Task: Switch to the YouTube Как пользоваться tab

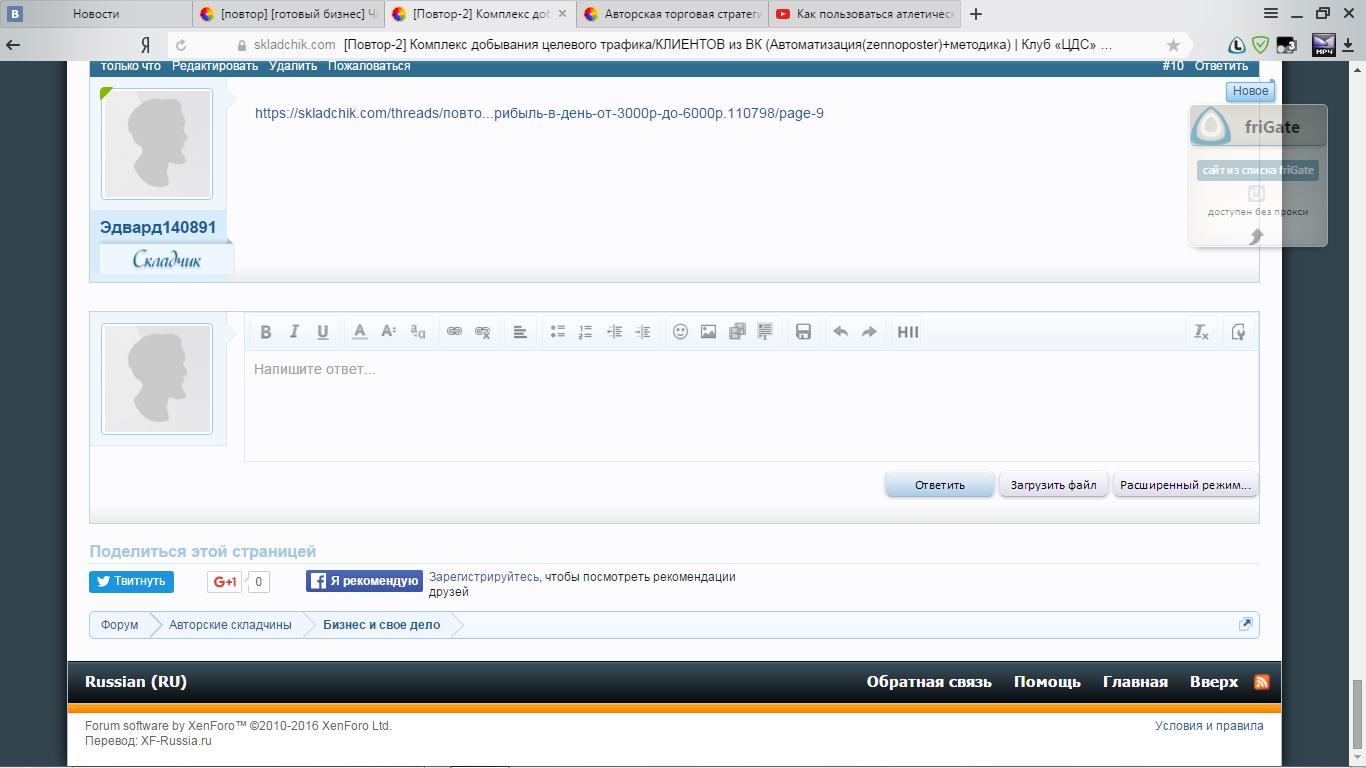Action: coord(865,14)
